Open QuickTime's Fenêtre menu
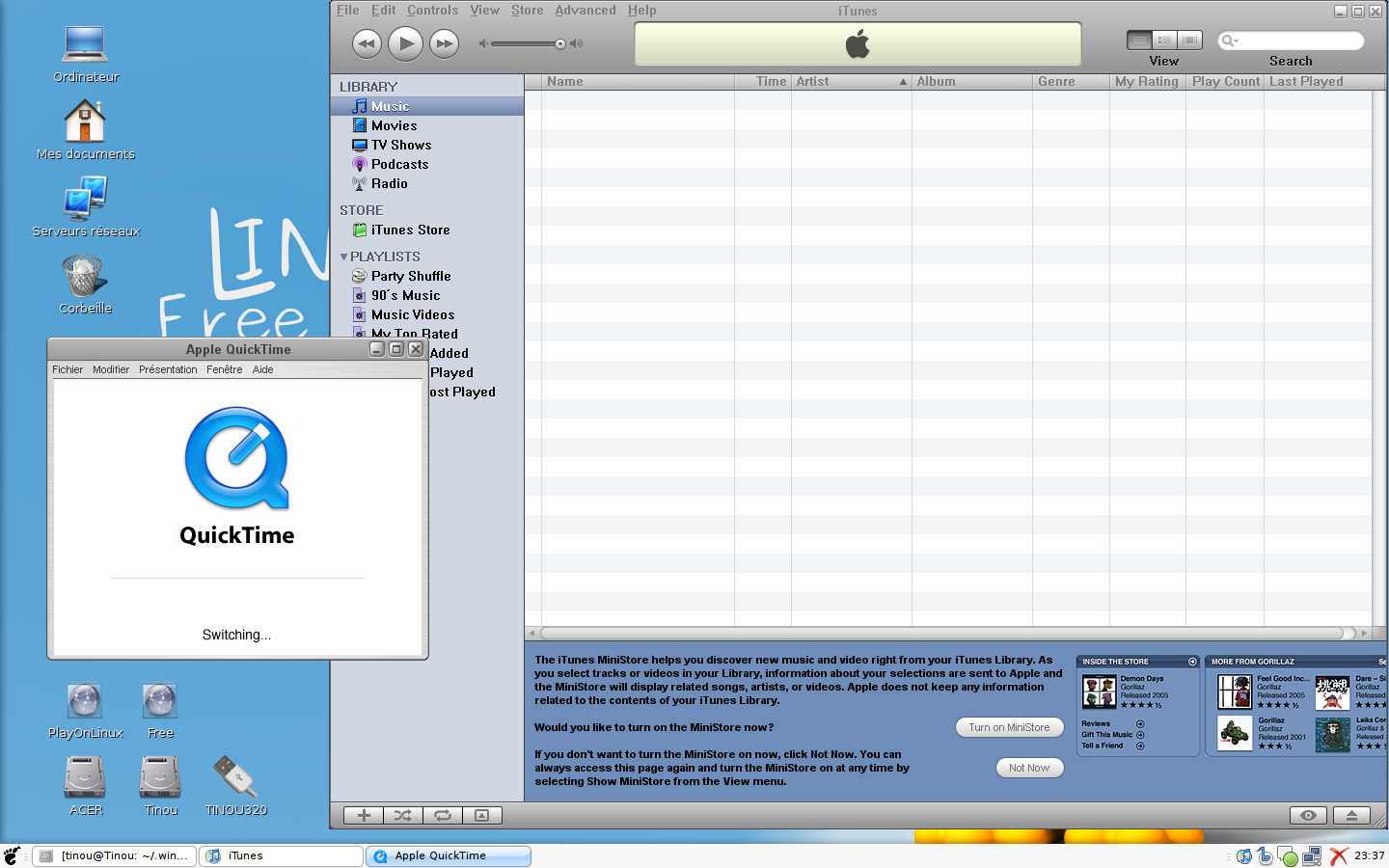Image resolution: width=1389 pixels, height=868 pixels. [x=224, y=369]
